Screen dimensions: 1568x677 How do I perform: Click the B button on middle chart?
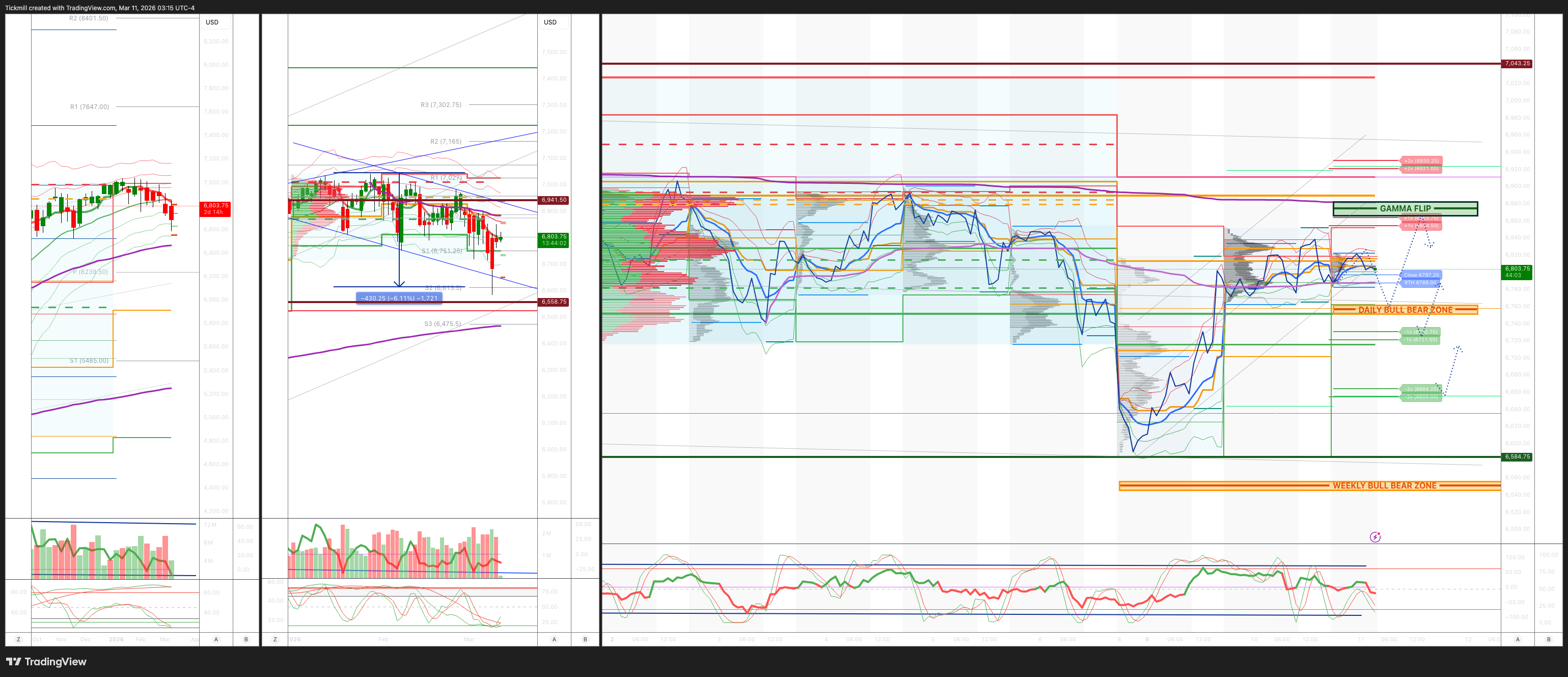click(x=585, y=639)
